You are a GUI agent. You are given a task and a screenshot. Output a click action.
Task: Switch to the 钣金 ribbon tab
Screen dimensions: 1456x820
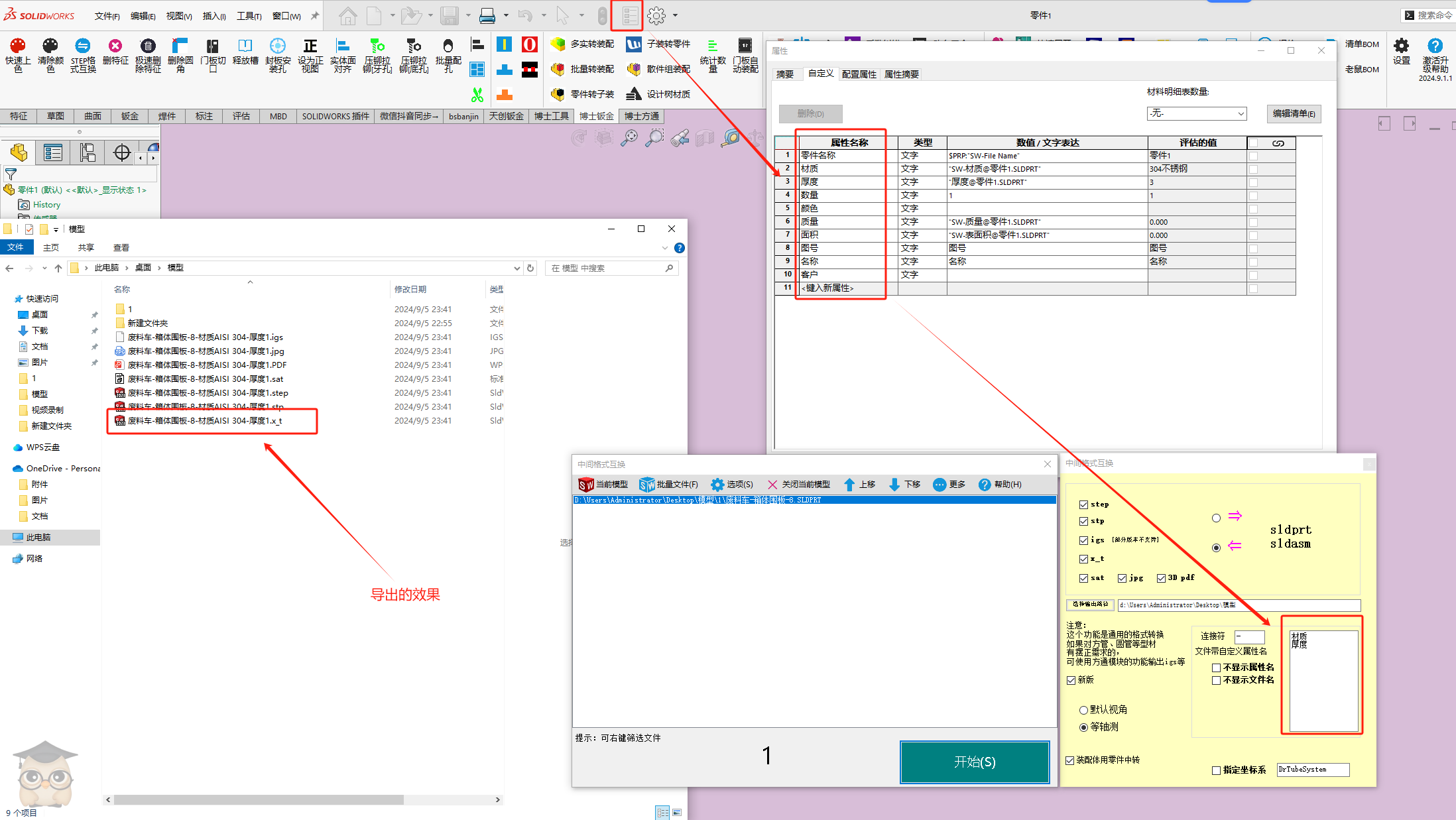coord(130,116)
